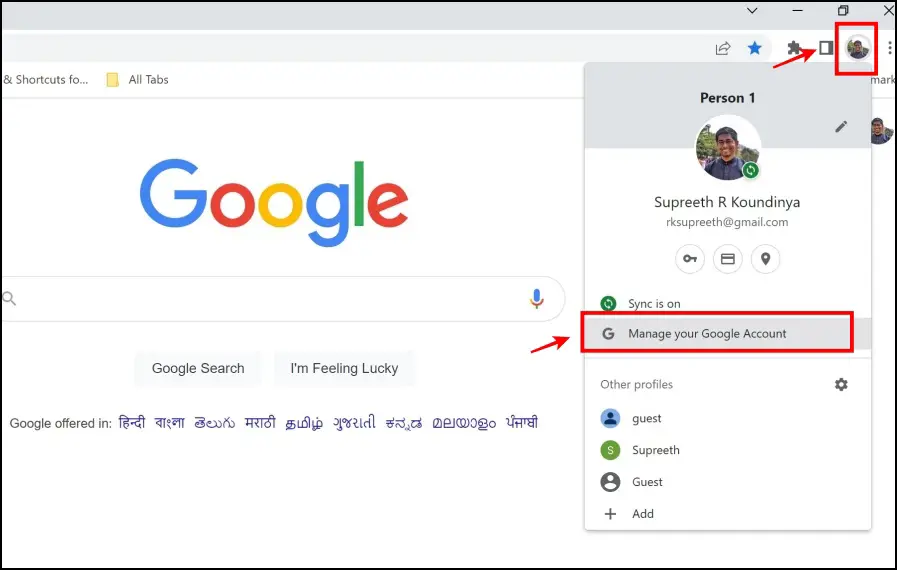Click the green S avatar for Supreeth
897x570 pixels.
[610, 450]
